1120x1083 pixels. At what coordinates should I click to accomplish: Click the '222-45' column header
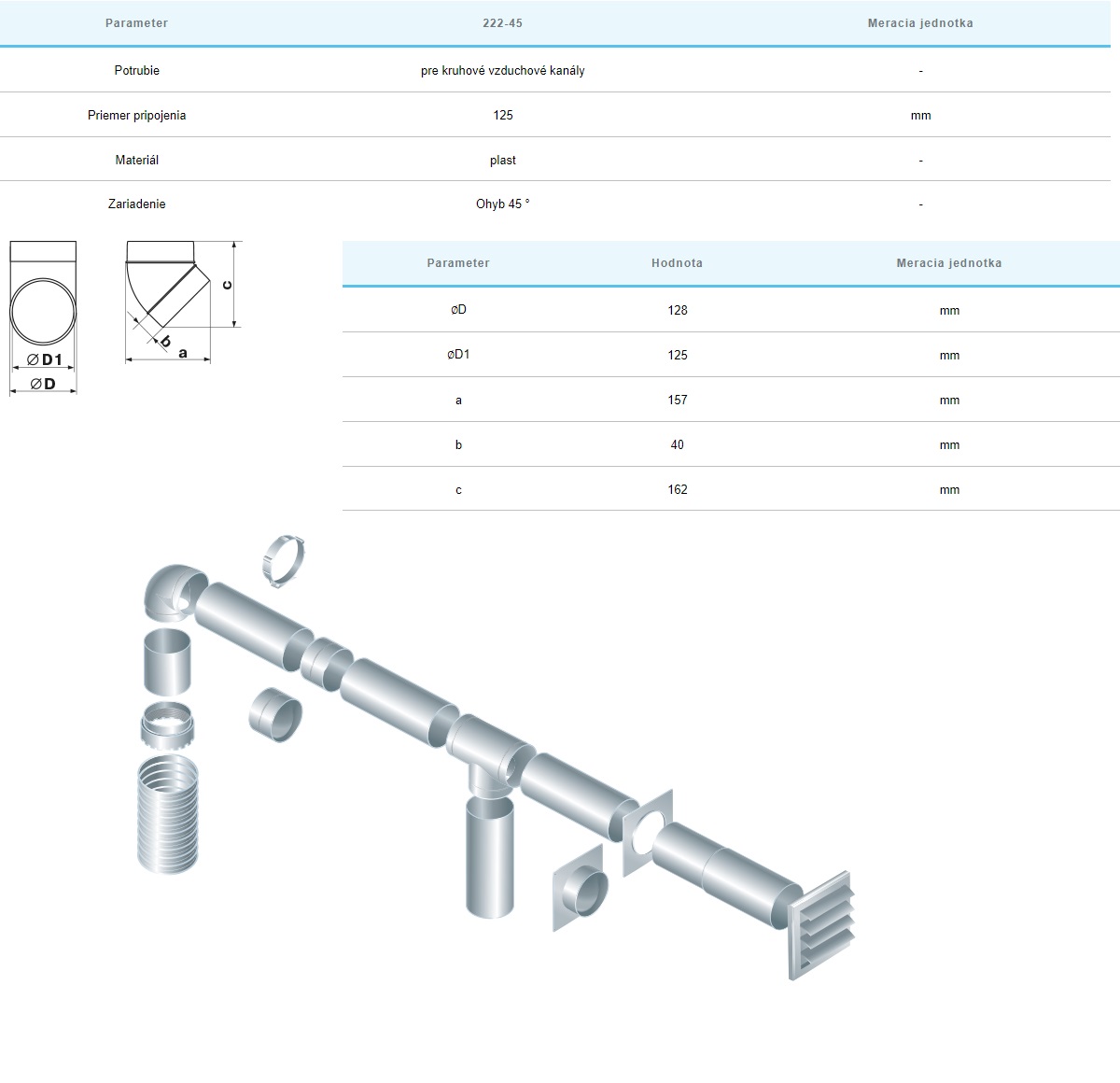[x=502, y=23]
